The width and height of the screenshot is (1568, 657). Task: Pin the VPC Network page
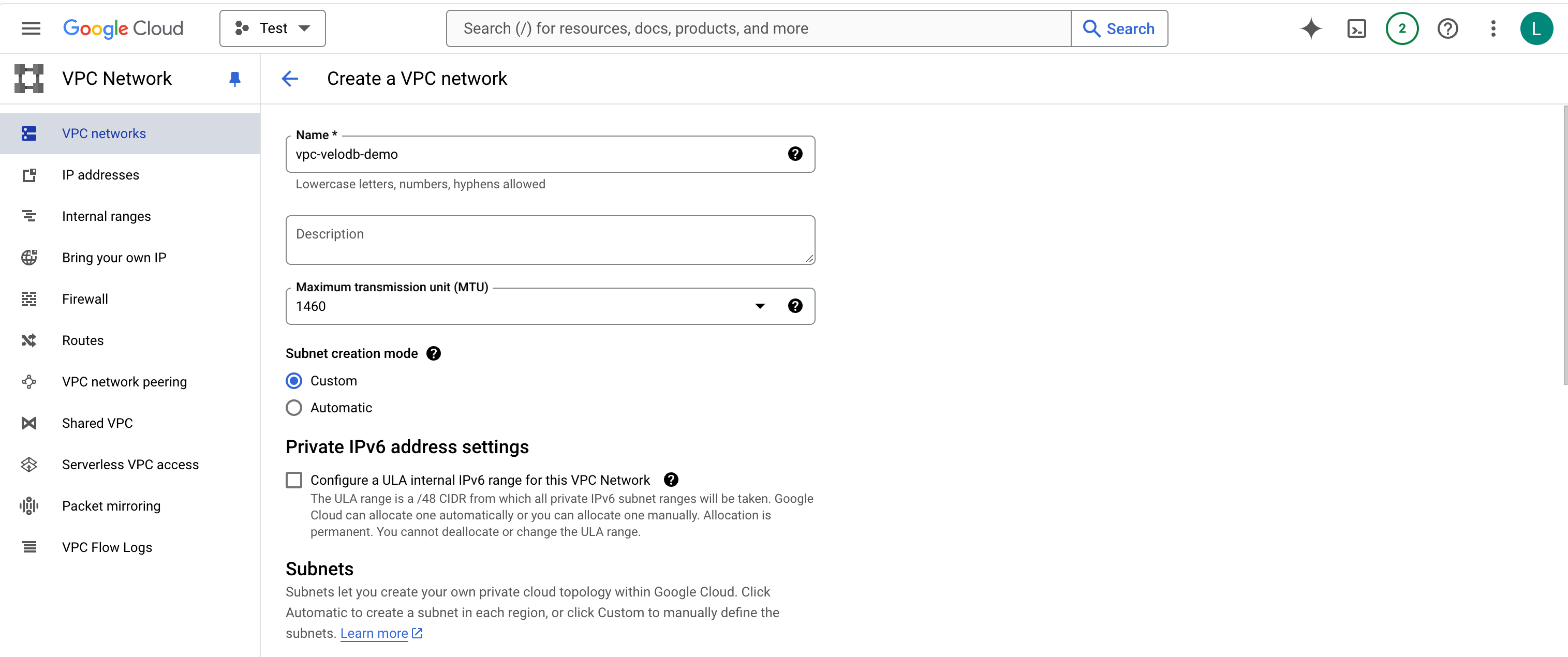[x=235, y=79]
